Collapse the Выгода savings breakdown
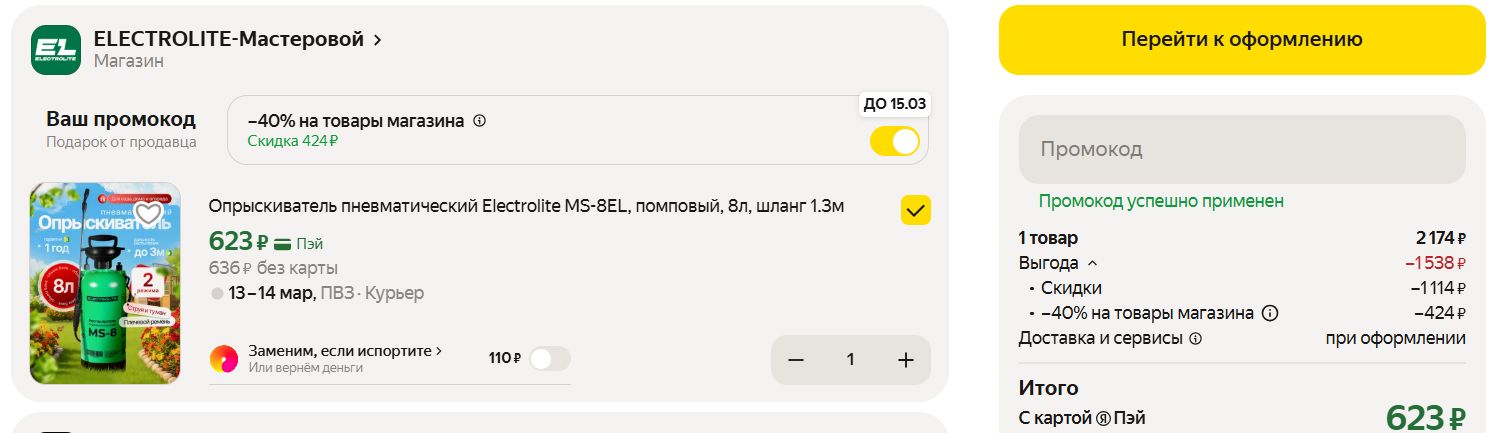This screenshot has width=1491, height=433. pyautogui.click(x=1092, y=264)
